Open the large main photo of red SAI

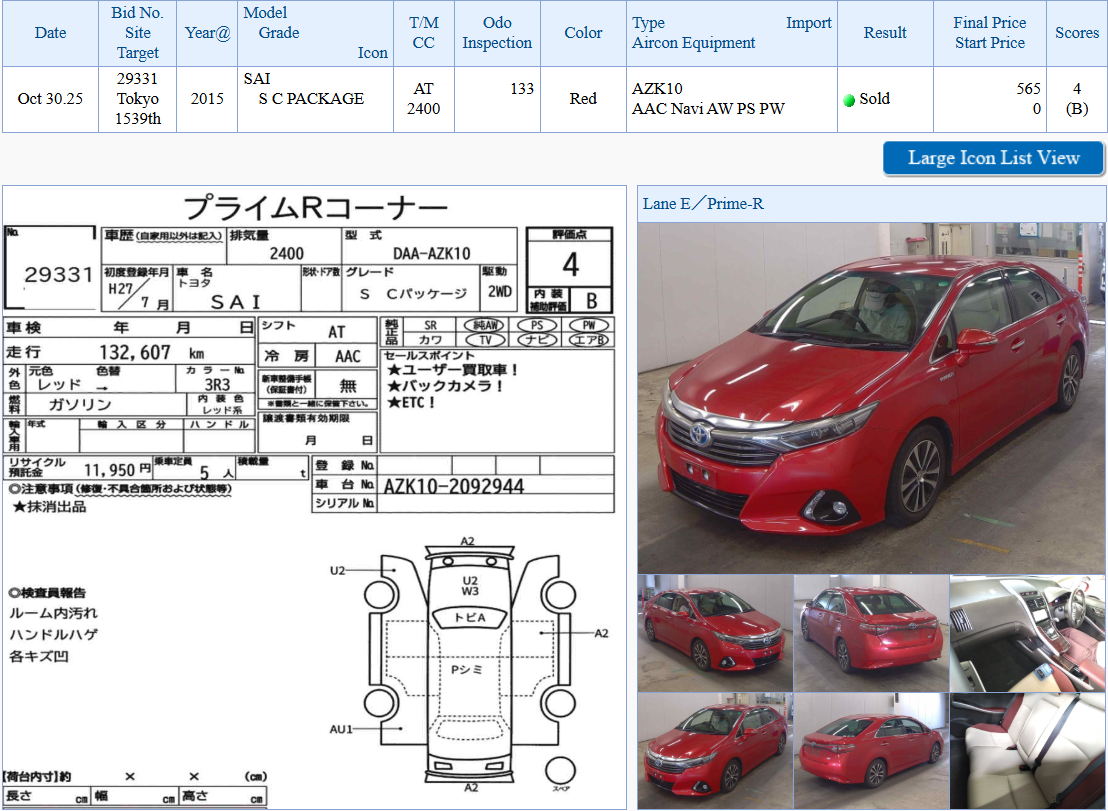[x=871, y=397]
